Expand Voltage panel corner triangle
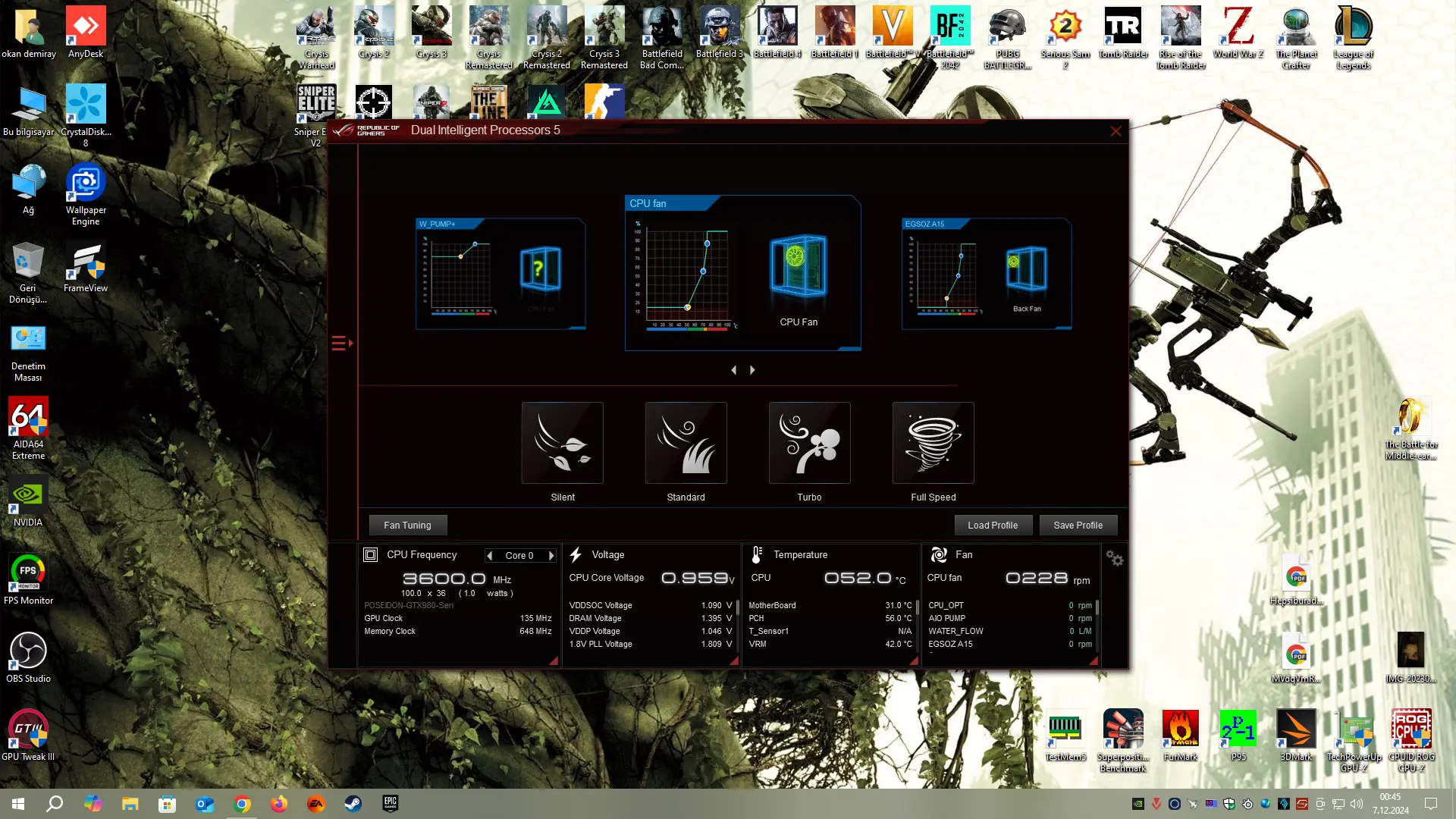 pos(734,661)
